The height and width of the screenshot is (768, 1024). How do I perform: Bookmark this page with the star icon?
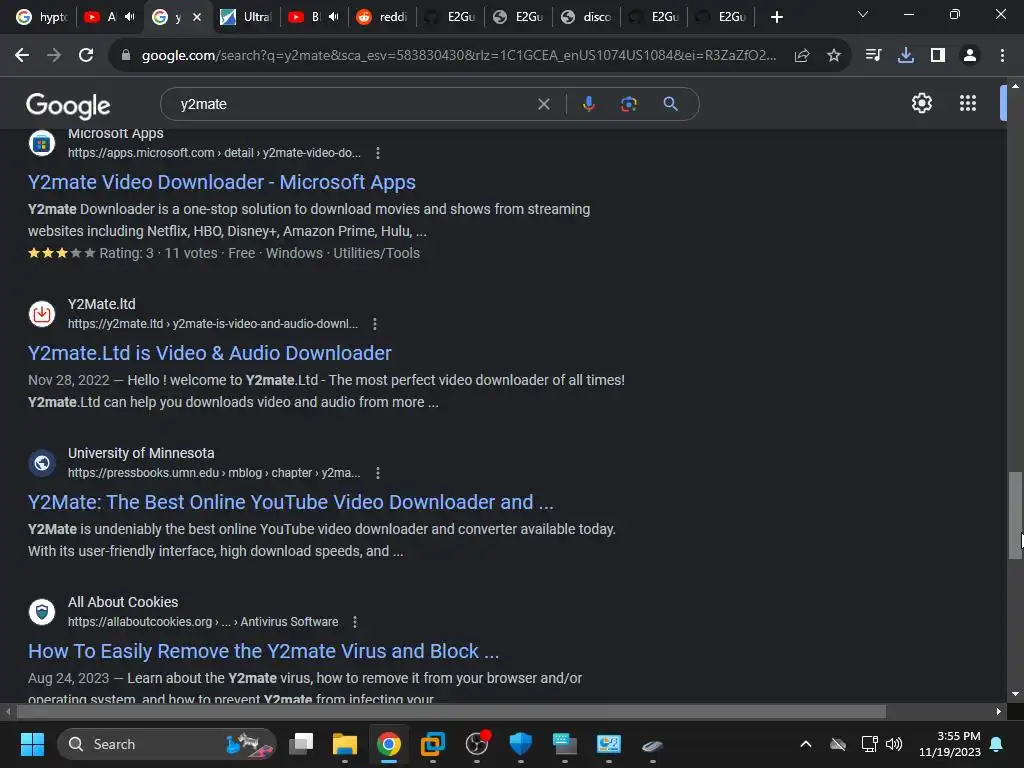[x=834, y=56]
